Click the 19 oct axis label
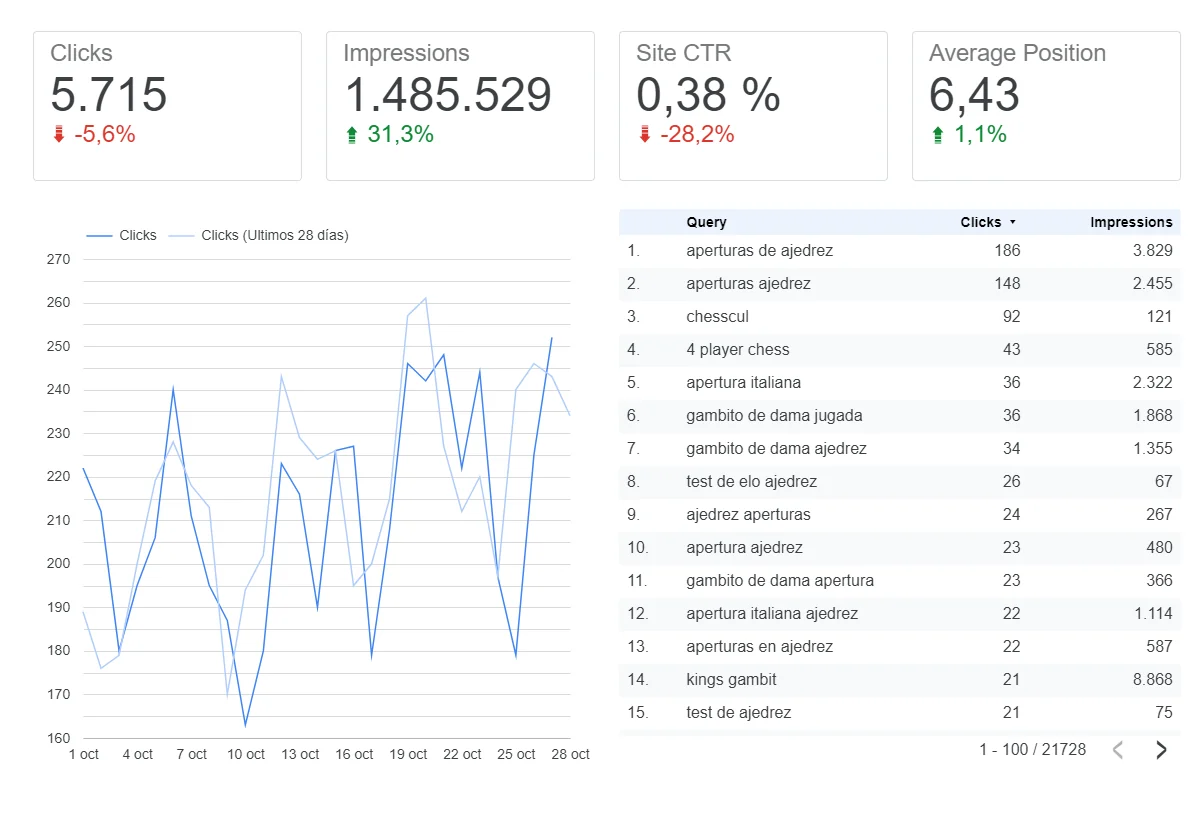1200x830 pixels. tap(409, 755)
